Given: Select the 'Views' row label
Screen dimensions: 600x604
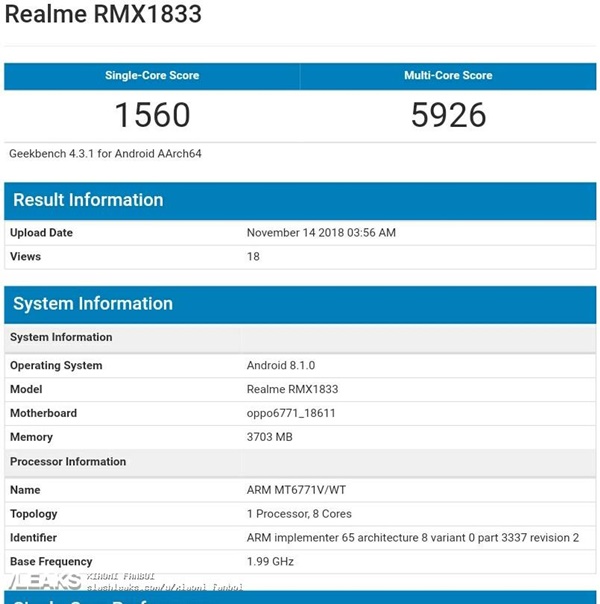Looking at the screenshot, I should pos(25,257).
